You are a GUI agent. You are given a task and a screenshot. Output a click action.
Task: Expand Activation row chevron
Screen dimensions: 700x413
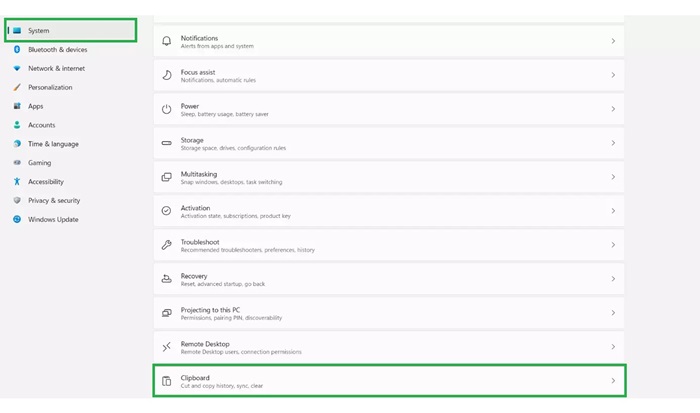[613, 211]
